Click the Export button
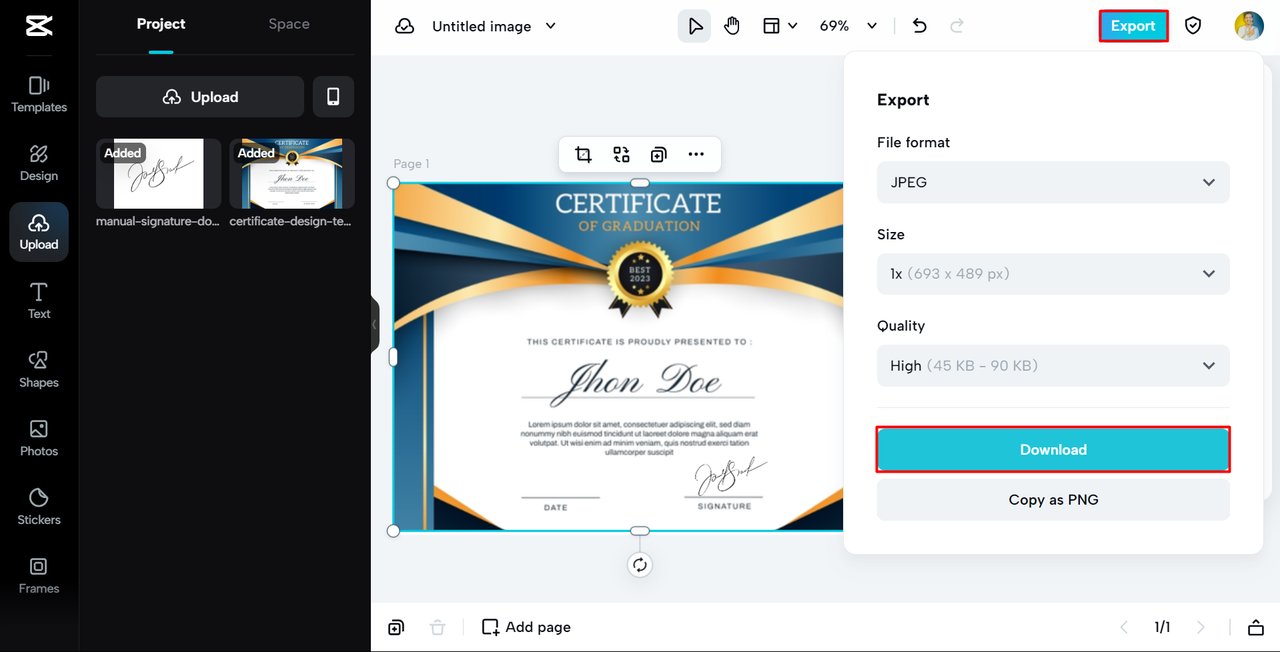1280x652 pixels. pyautogui.click(x=1133, y=26)
